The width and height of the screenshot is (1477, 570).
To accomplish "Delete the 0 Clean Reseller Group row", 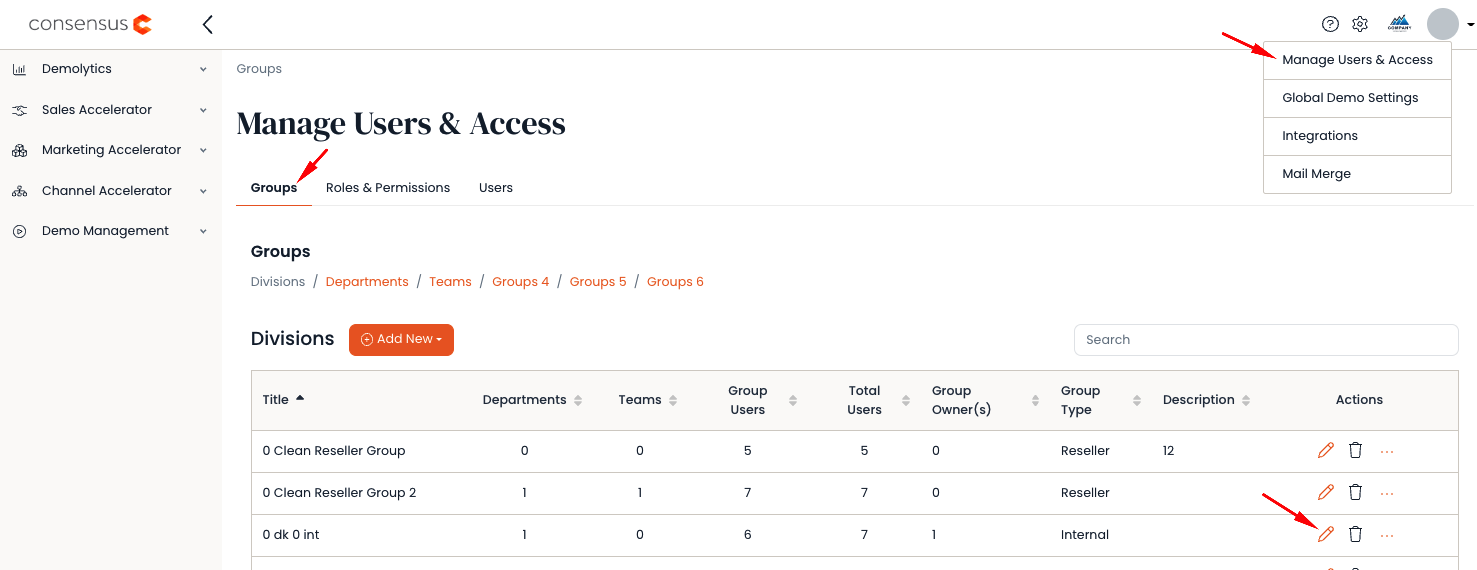I will tap(1356, 451).
